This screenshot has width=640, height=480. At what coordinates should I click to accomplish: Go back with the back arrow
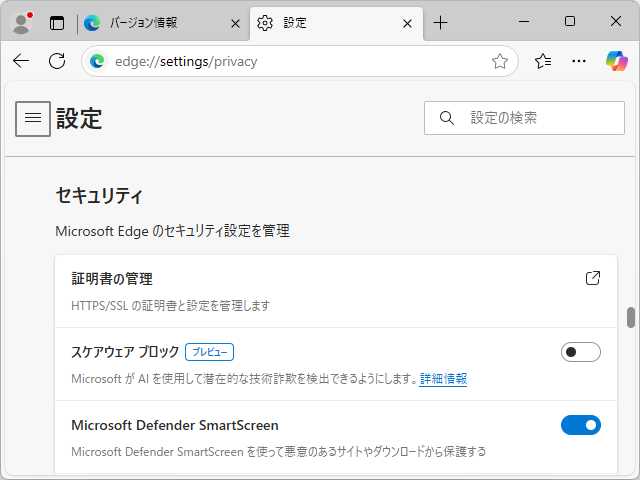pos(21,61)
